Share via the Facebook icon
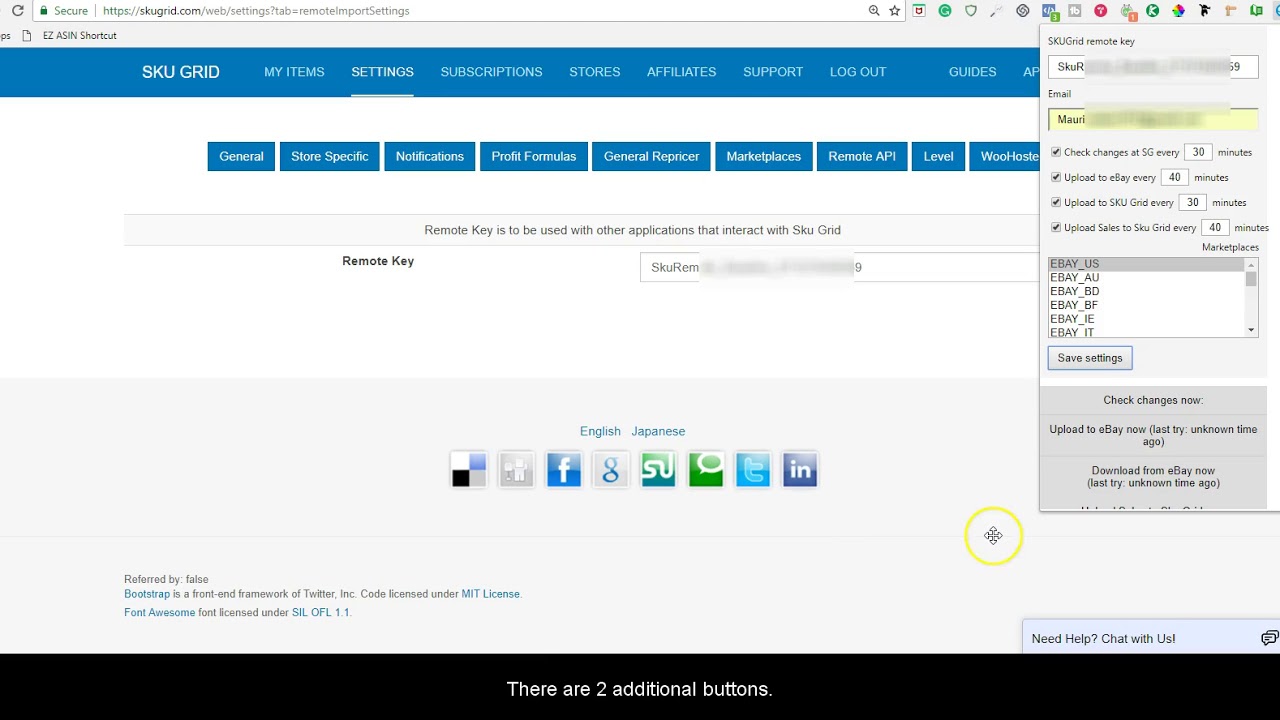This screenshot has height=720, width=1280. click(x=563, y=470)
